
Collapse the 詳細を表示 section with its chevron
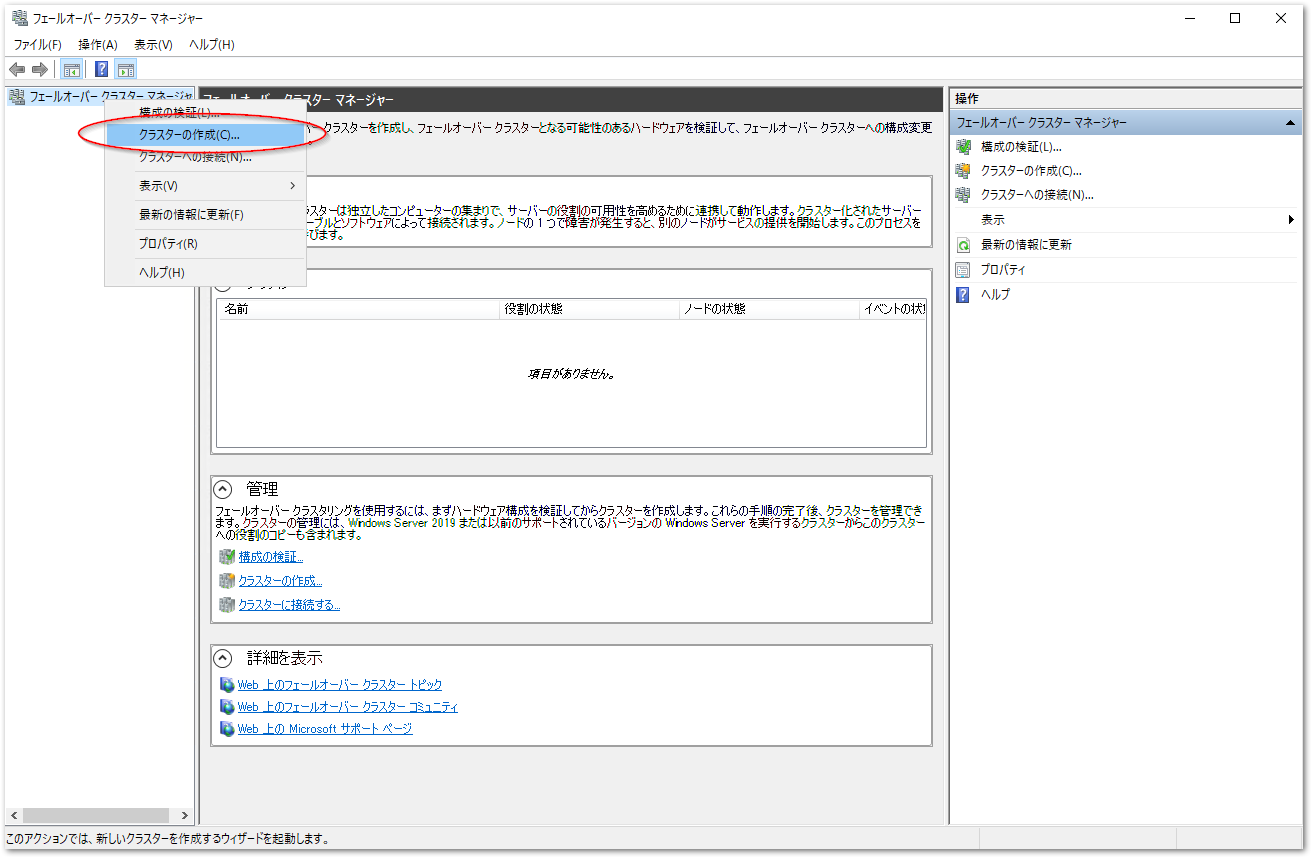tap(224, 658)
